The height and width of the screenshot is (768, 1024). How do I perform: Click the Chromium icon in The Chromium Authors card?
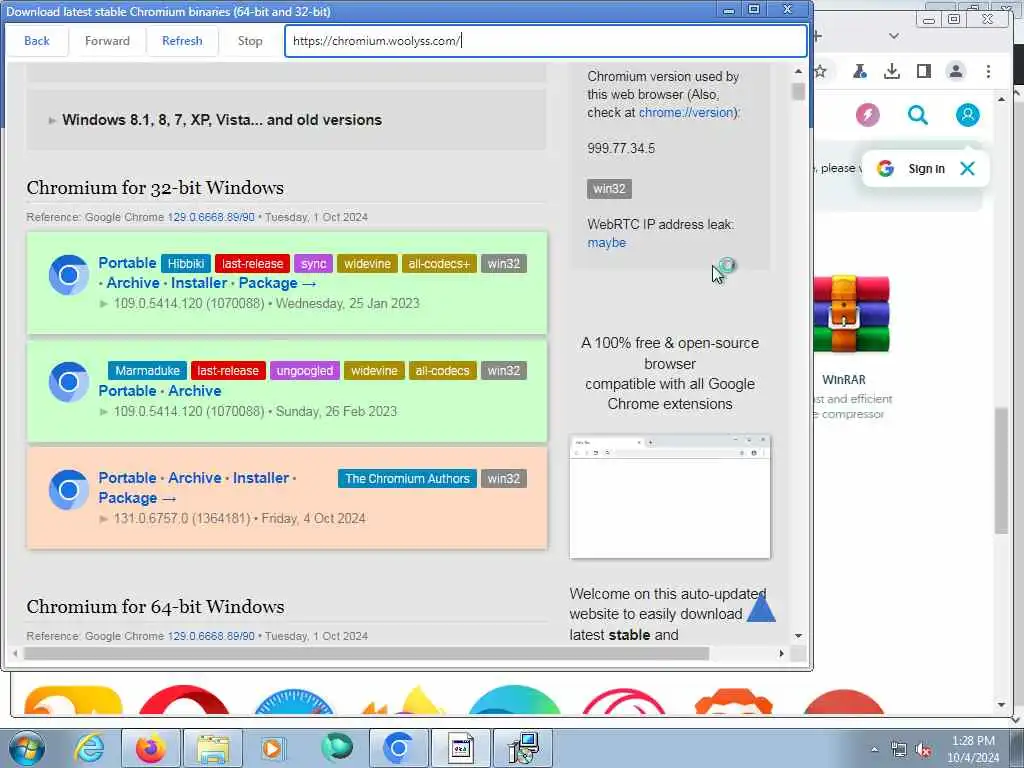coord(69,489)
